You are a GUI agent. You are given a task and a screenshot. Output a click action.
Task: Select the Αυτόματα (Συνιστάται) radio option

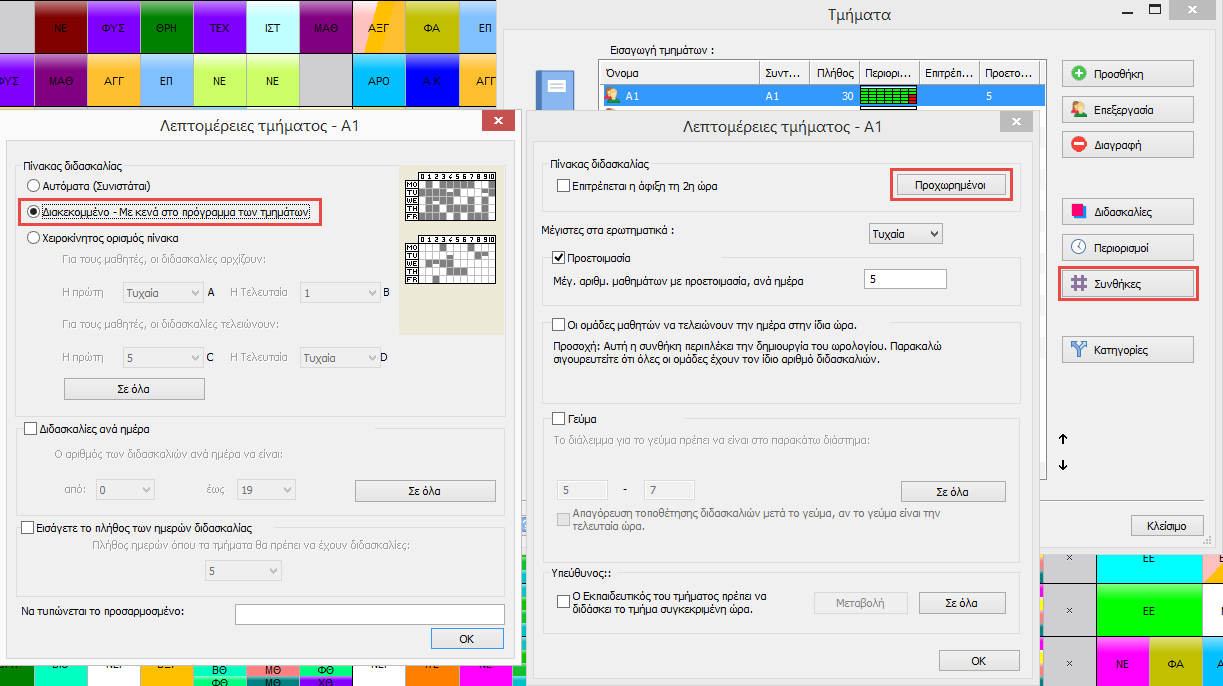34,186
